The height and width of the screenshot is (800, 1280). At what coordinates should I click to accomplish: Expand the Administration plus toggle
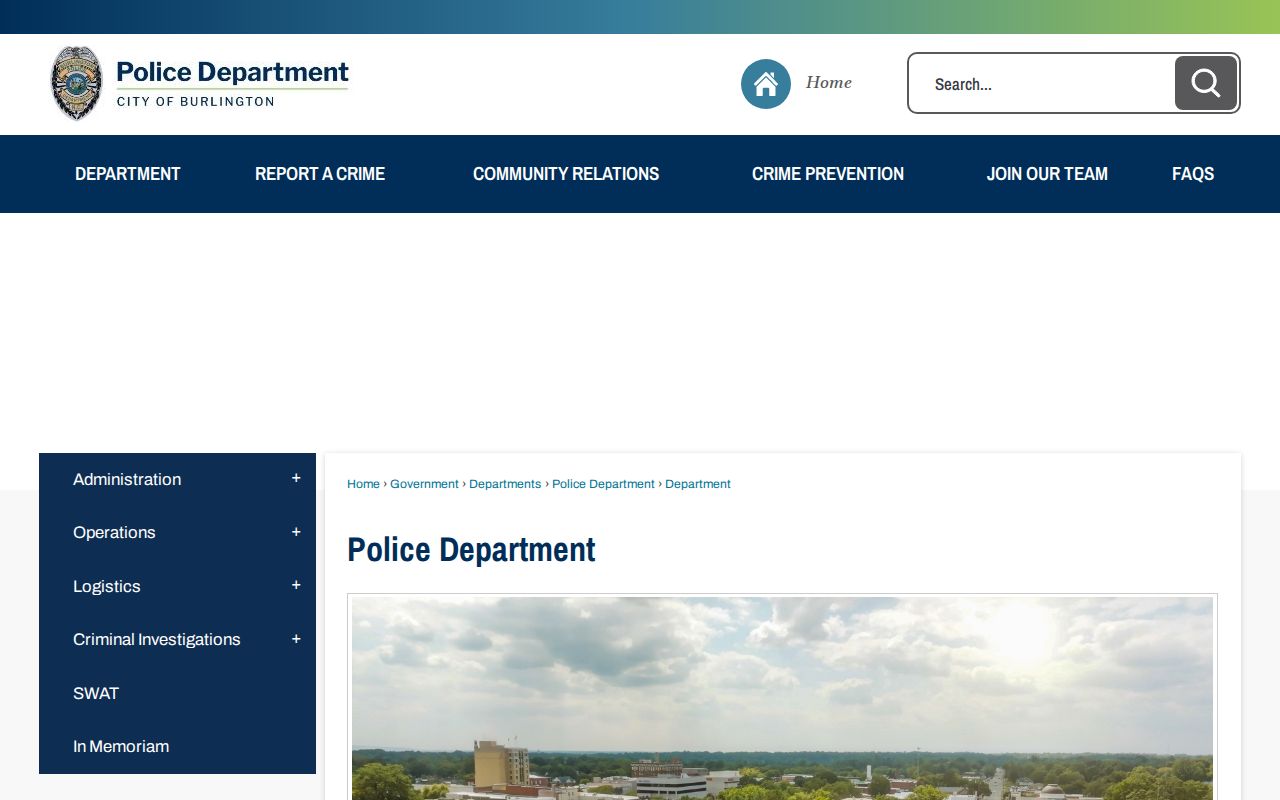pyautogui.click(x=296, y=479)
